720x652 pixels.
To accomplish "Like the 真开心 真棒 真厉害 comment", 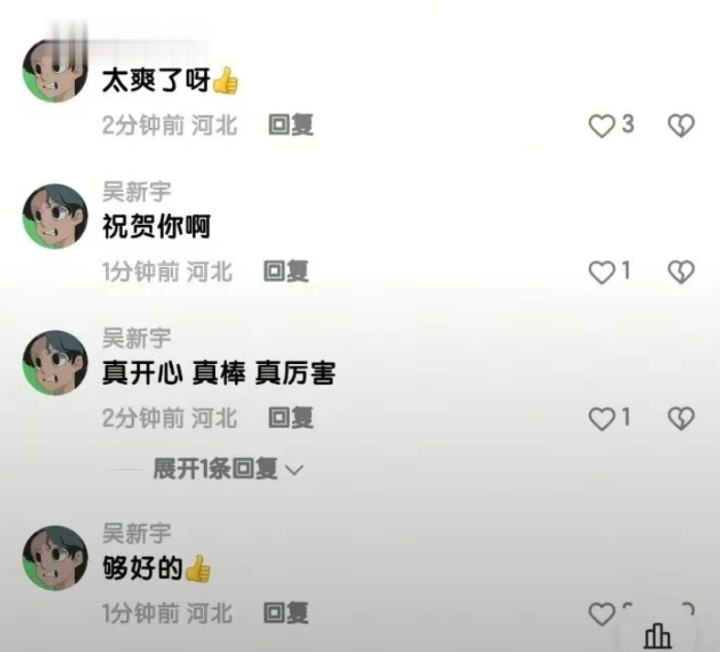I will point(602,419).
